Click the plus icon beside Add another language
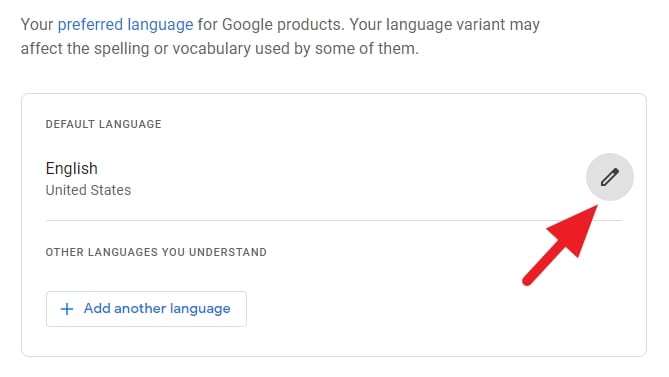Image resolution: width=669 pixels, height=377 pixels. pyautogui.click(x=67, y=309)
